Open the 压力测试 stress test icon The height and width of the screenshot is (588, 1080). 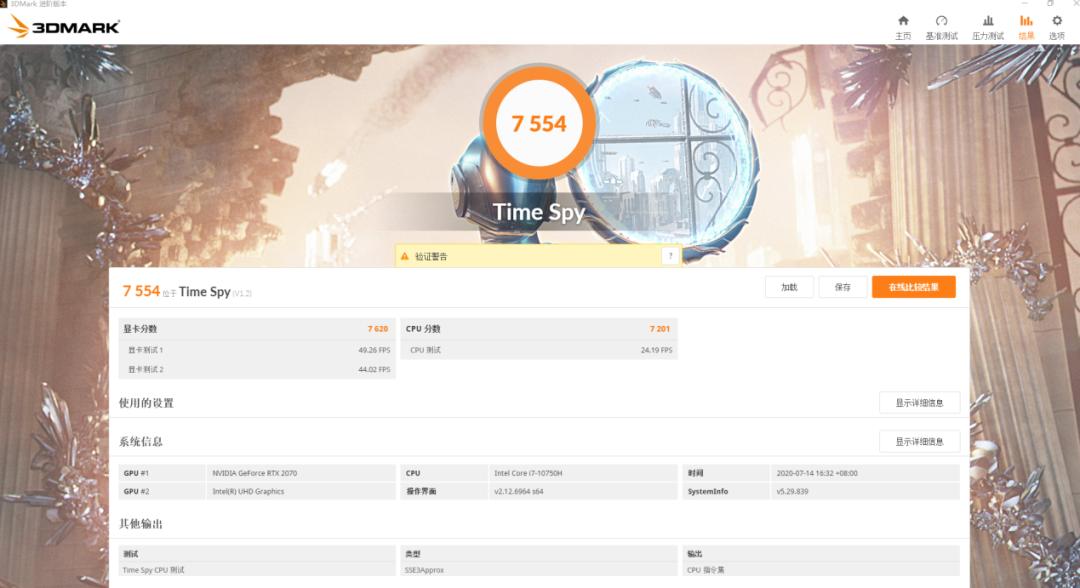988,21
